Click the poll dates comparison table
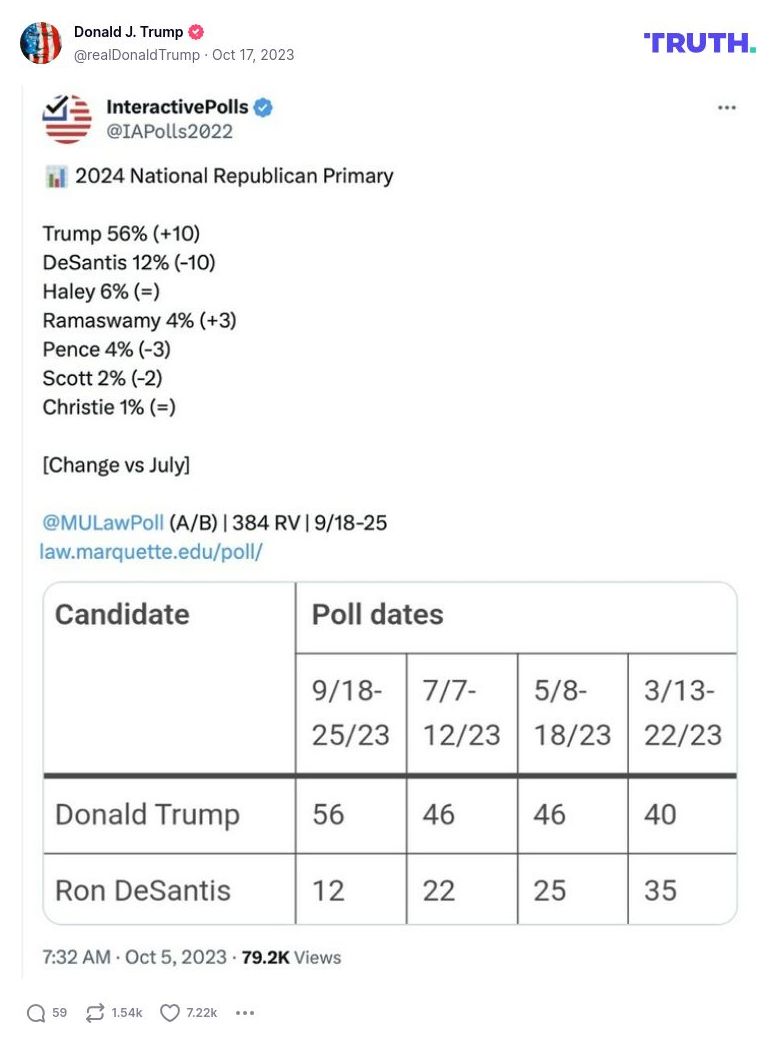The width and height of the screenshot is (777, 1043). click(388, 750)
